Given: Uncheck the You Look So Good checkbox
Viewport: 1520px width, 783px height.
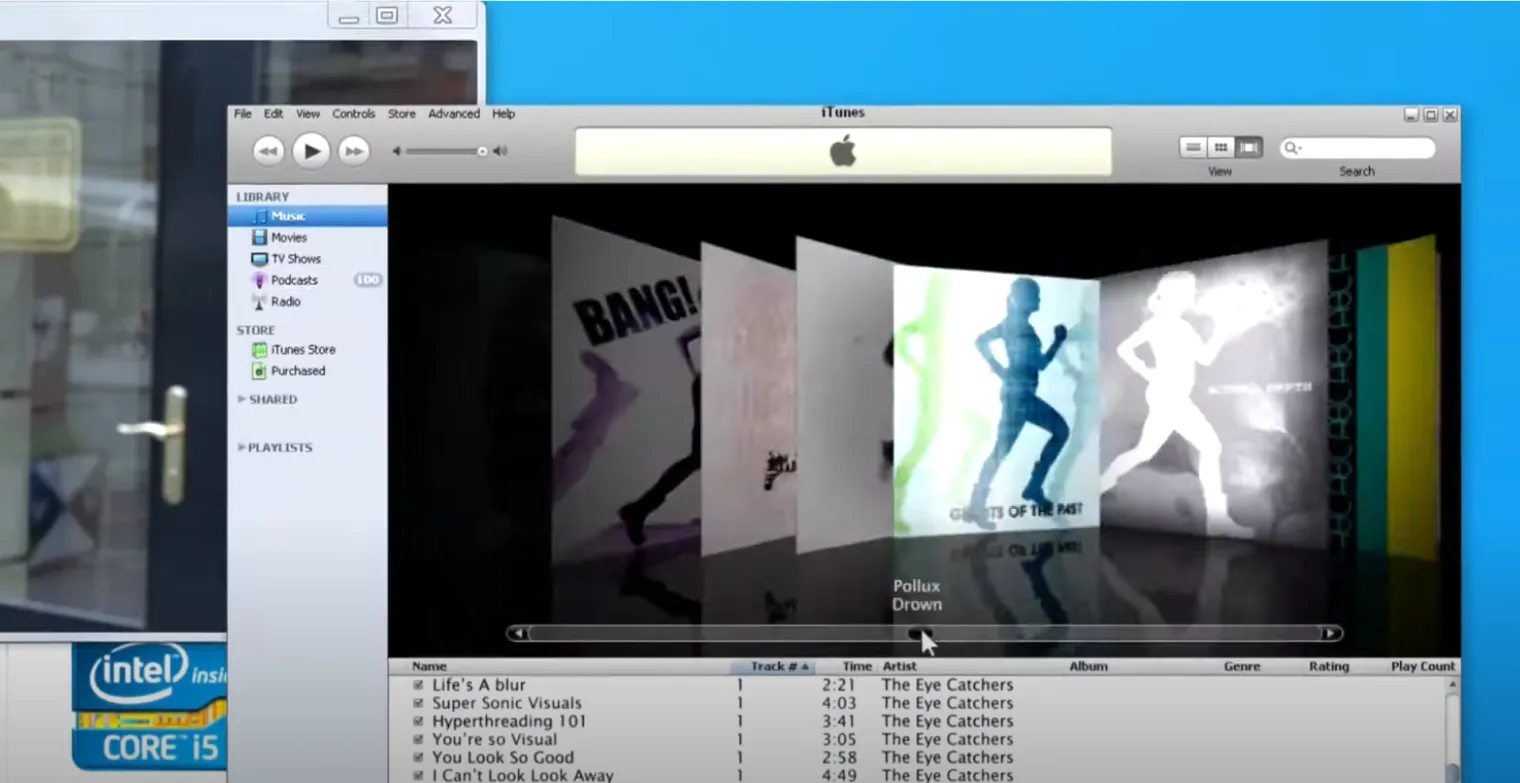Looking at the screenshot, I should coord(418,757).
